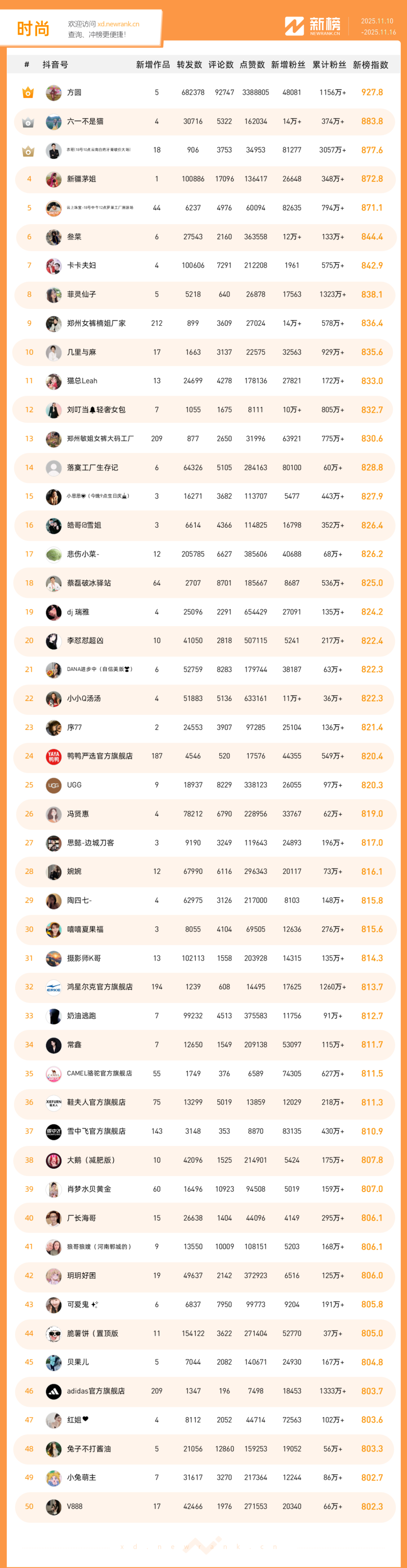Click the brown UGG brand avatar
Image resolution: width=407 pixels, height=1568 pixels.
click(x=54, y=785)
